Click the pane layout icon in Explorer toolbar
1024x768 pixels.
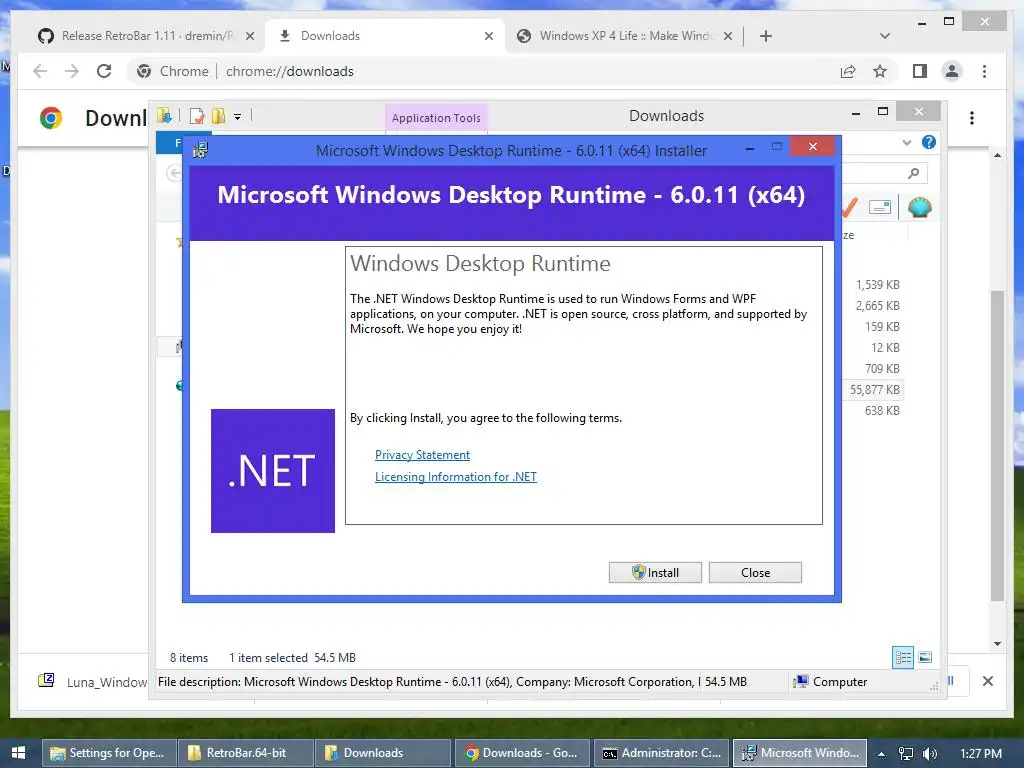point(880,208)
